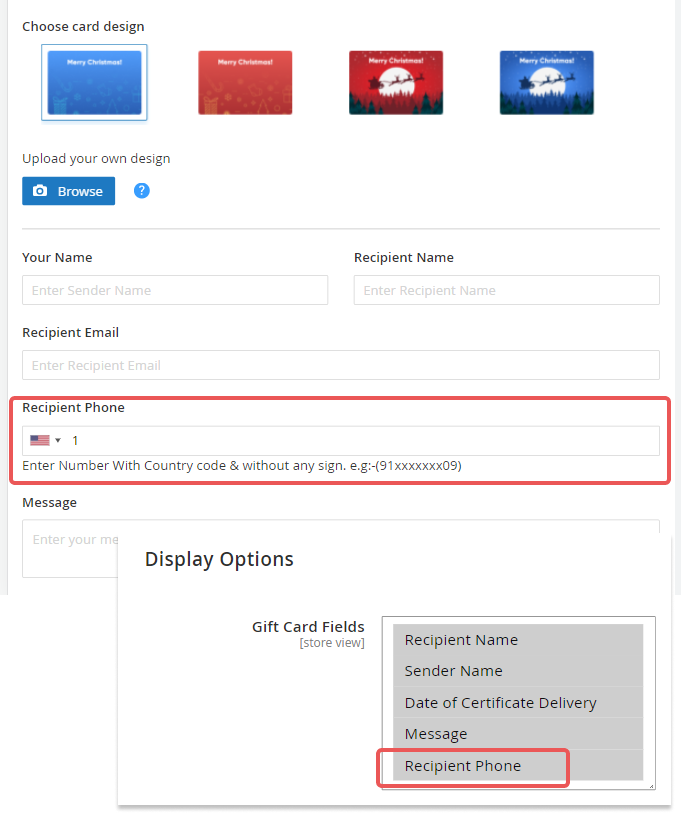
Task: Choose Date of Certificate Delivery option
Action: 517,703
